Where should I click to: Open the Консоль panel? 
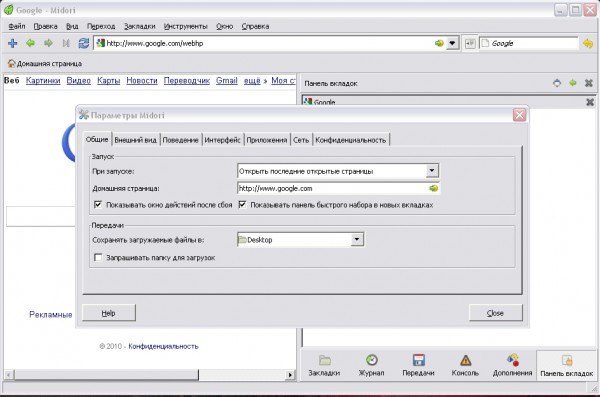[x=465, y=366]
